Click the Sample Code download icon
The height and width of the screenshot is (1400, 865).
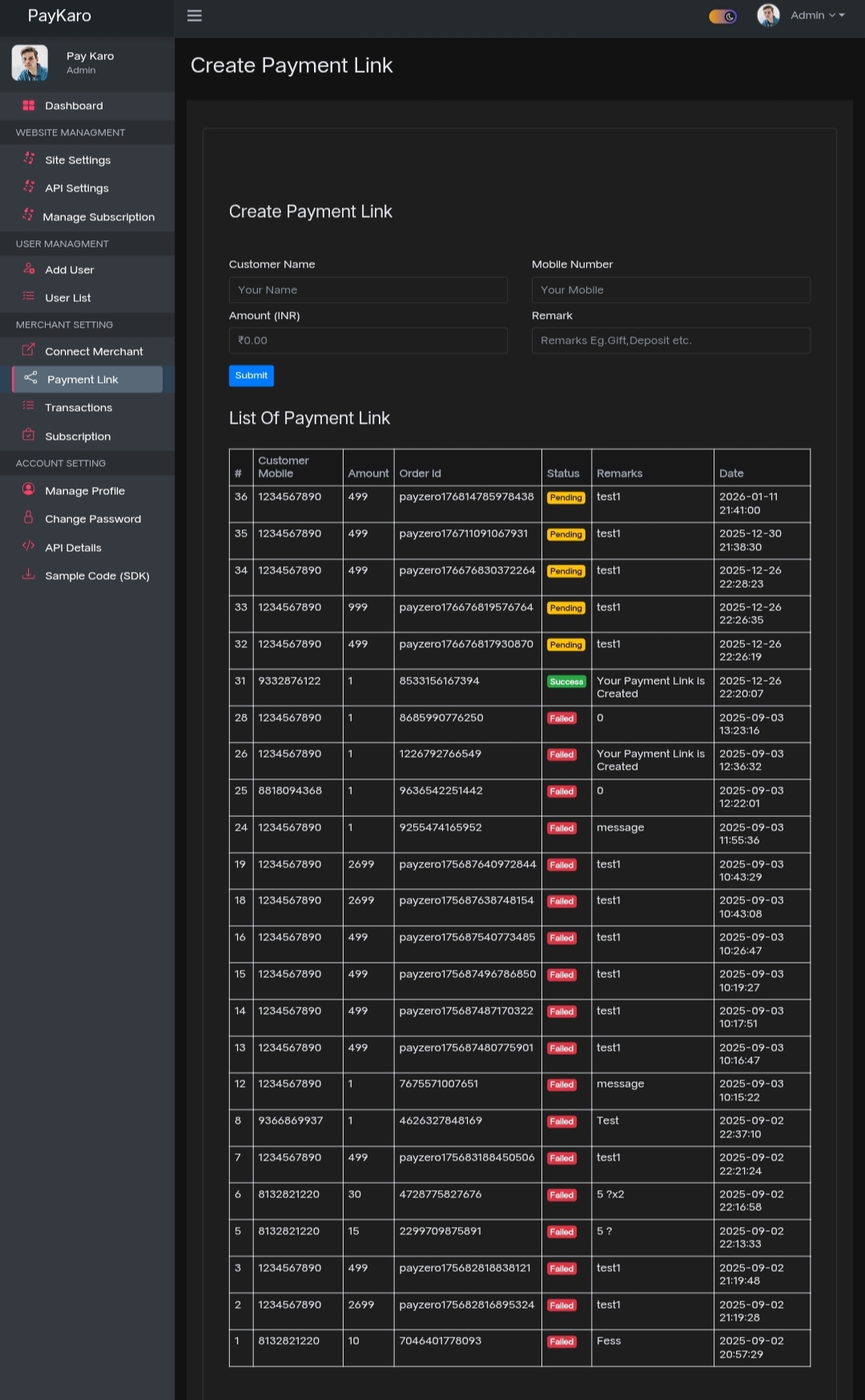(29, 575)
